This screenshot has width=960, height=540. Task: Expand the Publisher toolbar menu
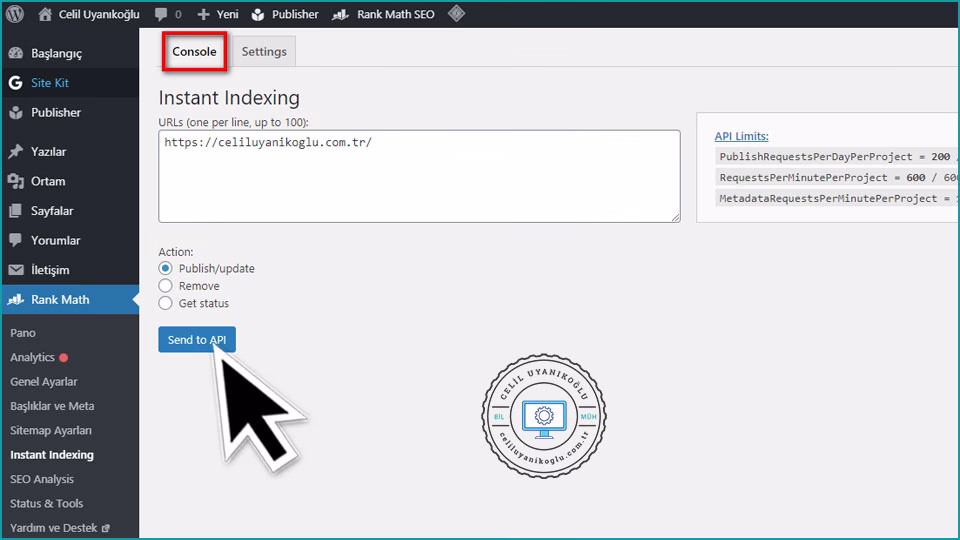(284, 15)
